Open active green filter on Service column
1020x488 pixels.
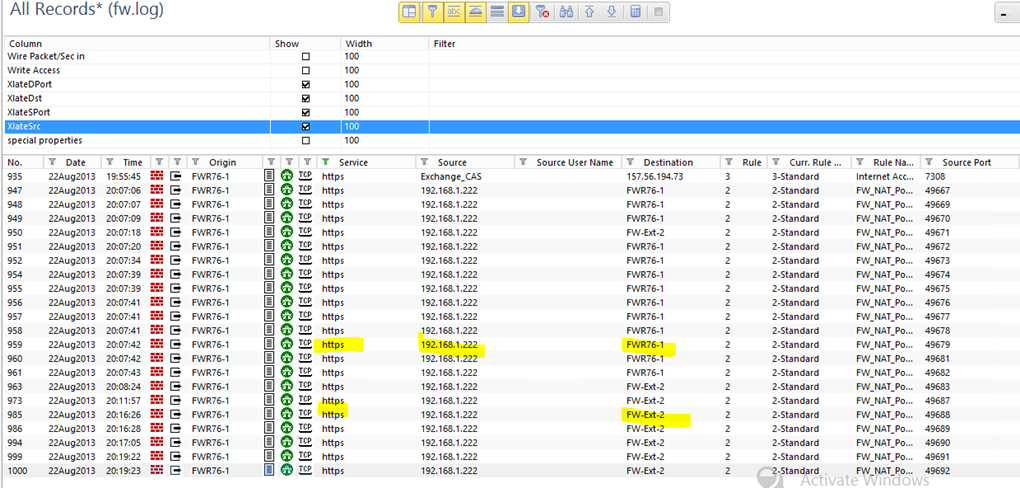(325, 162)
